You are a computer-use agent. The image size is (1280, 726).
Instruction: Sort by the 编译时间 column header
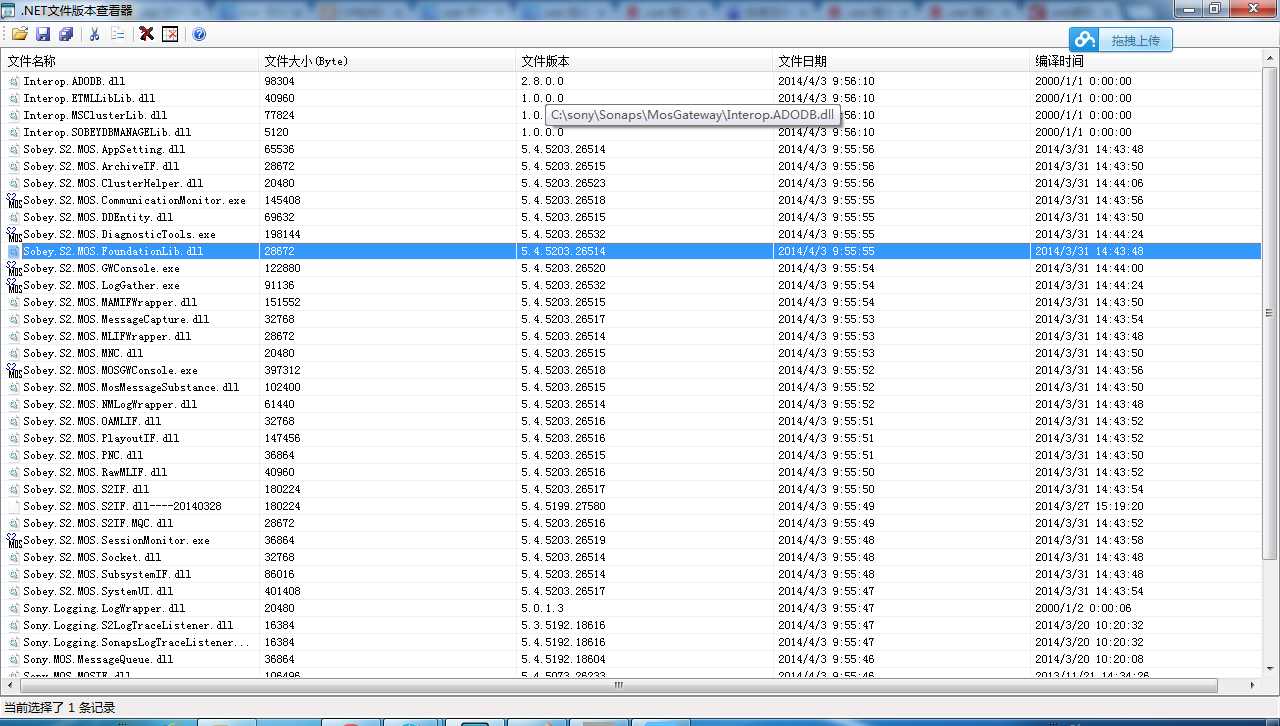pyautogui.click(x=1146, y=61)
